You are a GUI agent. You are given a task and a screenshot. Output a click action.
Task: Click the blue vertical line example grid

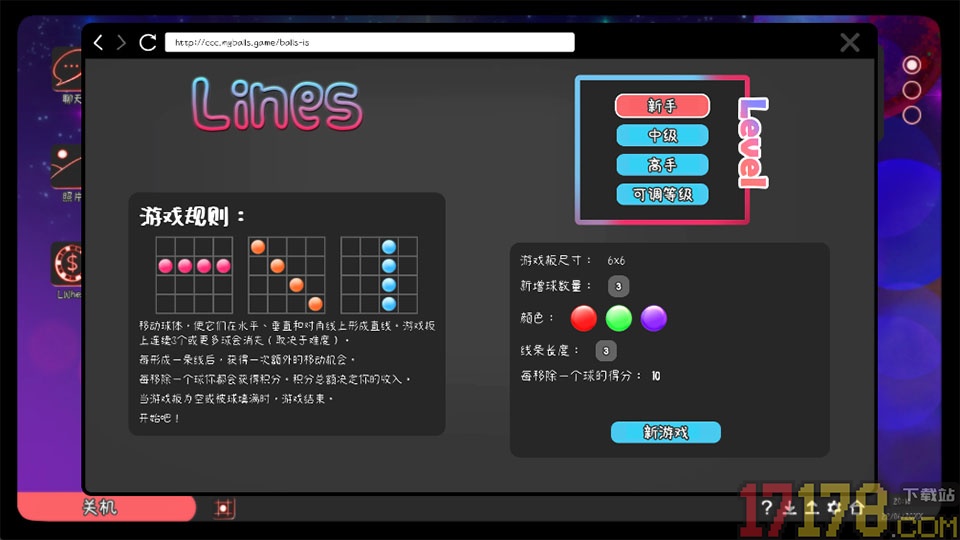tap(379, 275)
